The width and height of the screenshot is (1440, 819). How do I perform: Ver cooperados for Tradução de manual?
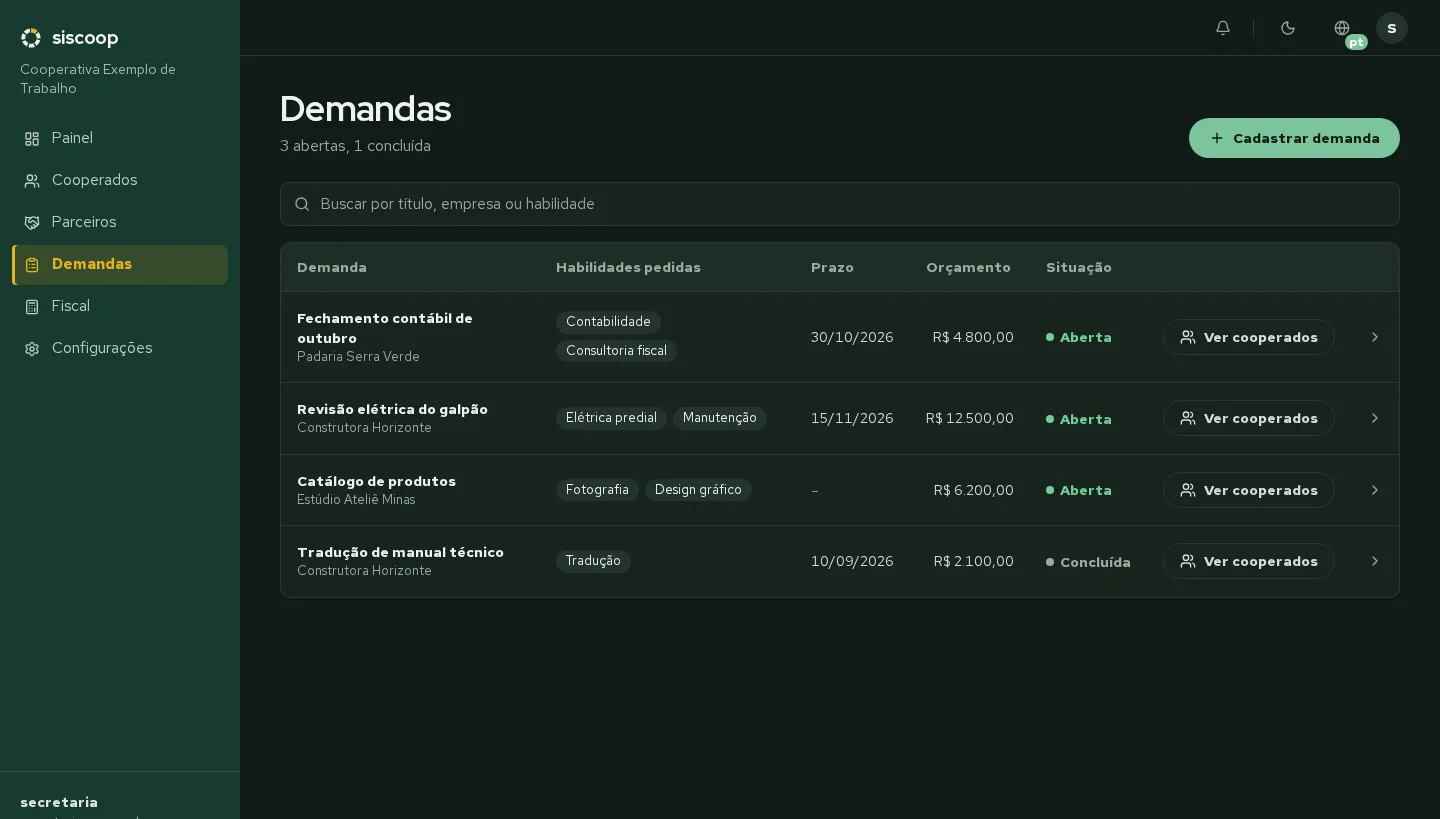click(x=1249, y=561)
